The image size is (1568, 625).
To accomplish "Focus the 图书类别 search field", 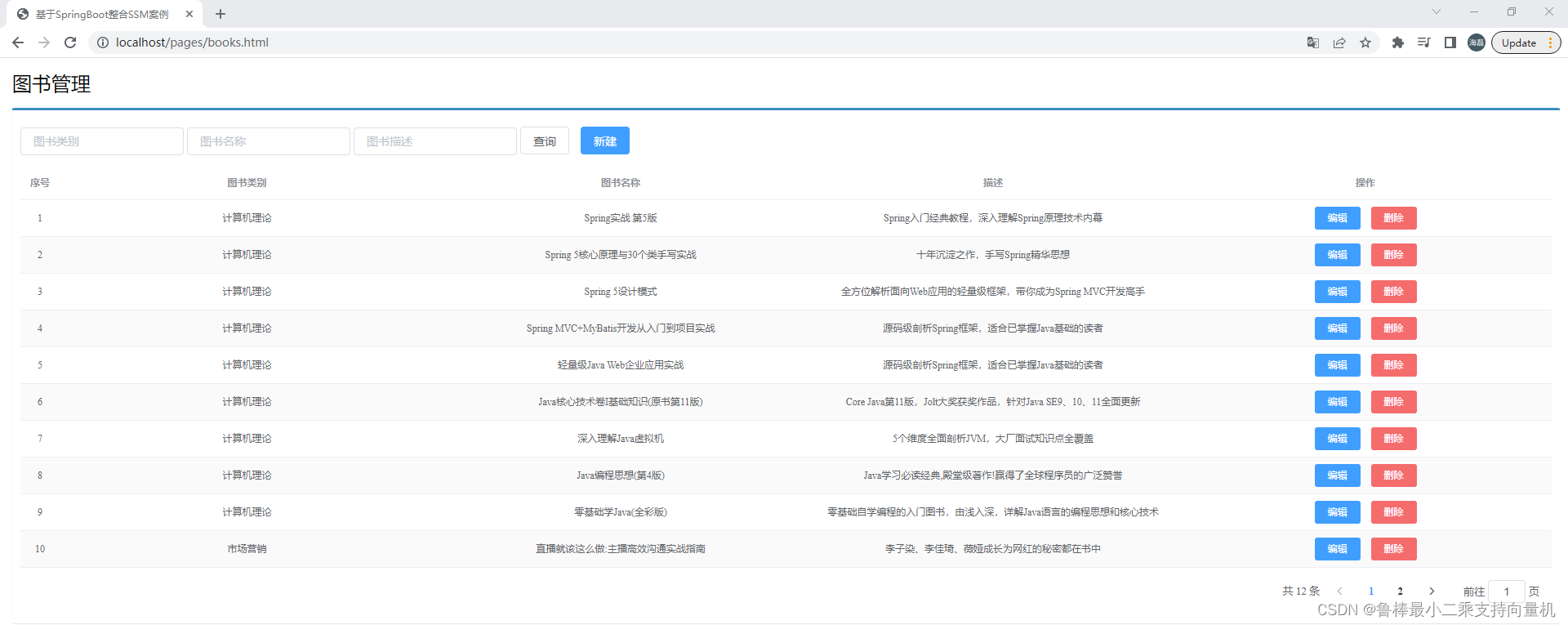I will [x=102, y=141].
